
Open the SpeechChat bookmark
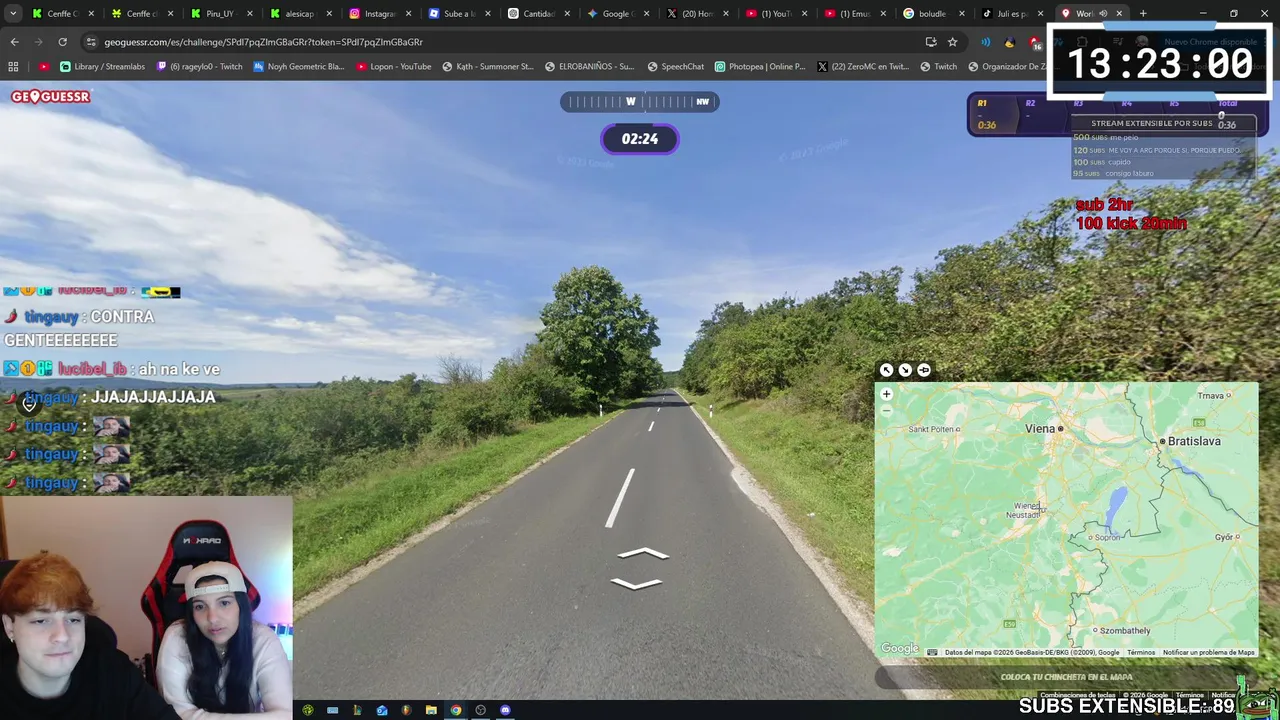(x=676, y=67)
